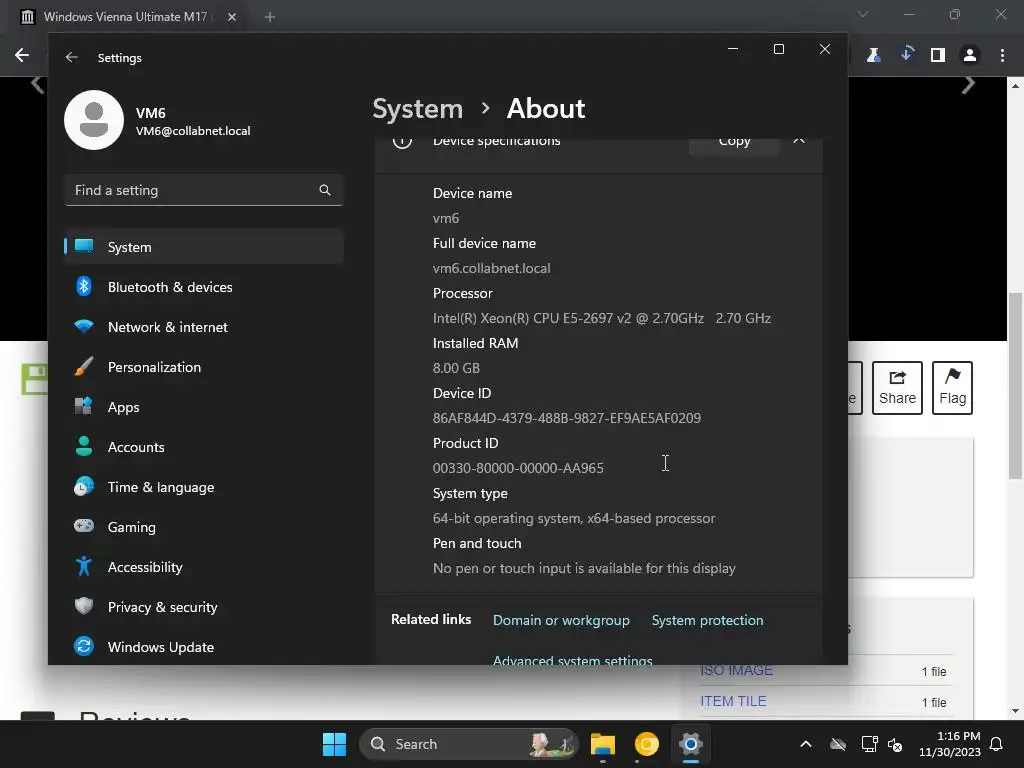Click the Accessibility figure icon
This screenshot has width=1024, height=768.
pos(84,566)
